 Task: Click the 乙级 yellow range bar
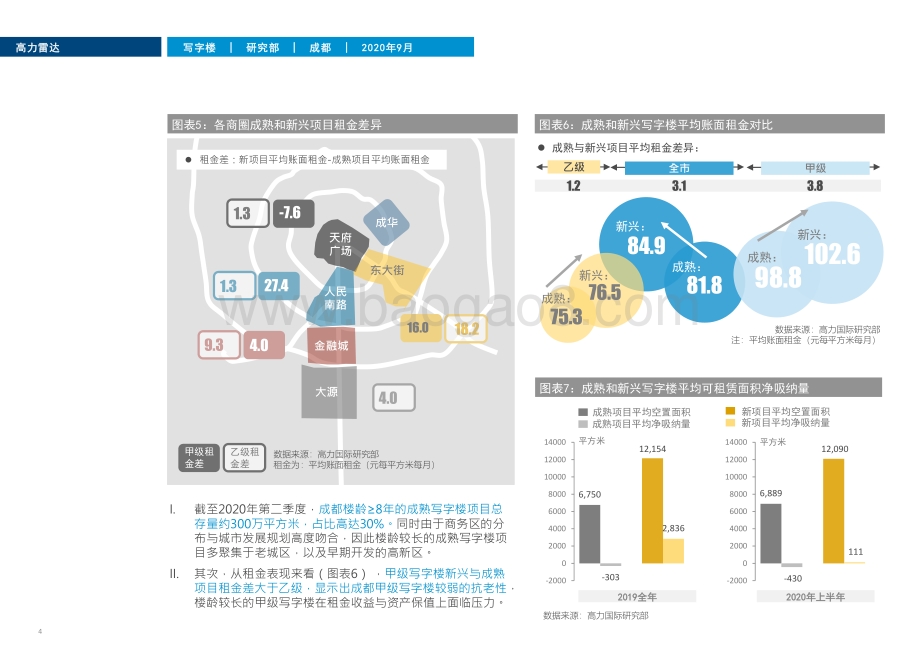pos(574,167)
